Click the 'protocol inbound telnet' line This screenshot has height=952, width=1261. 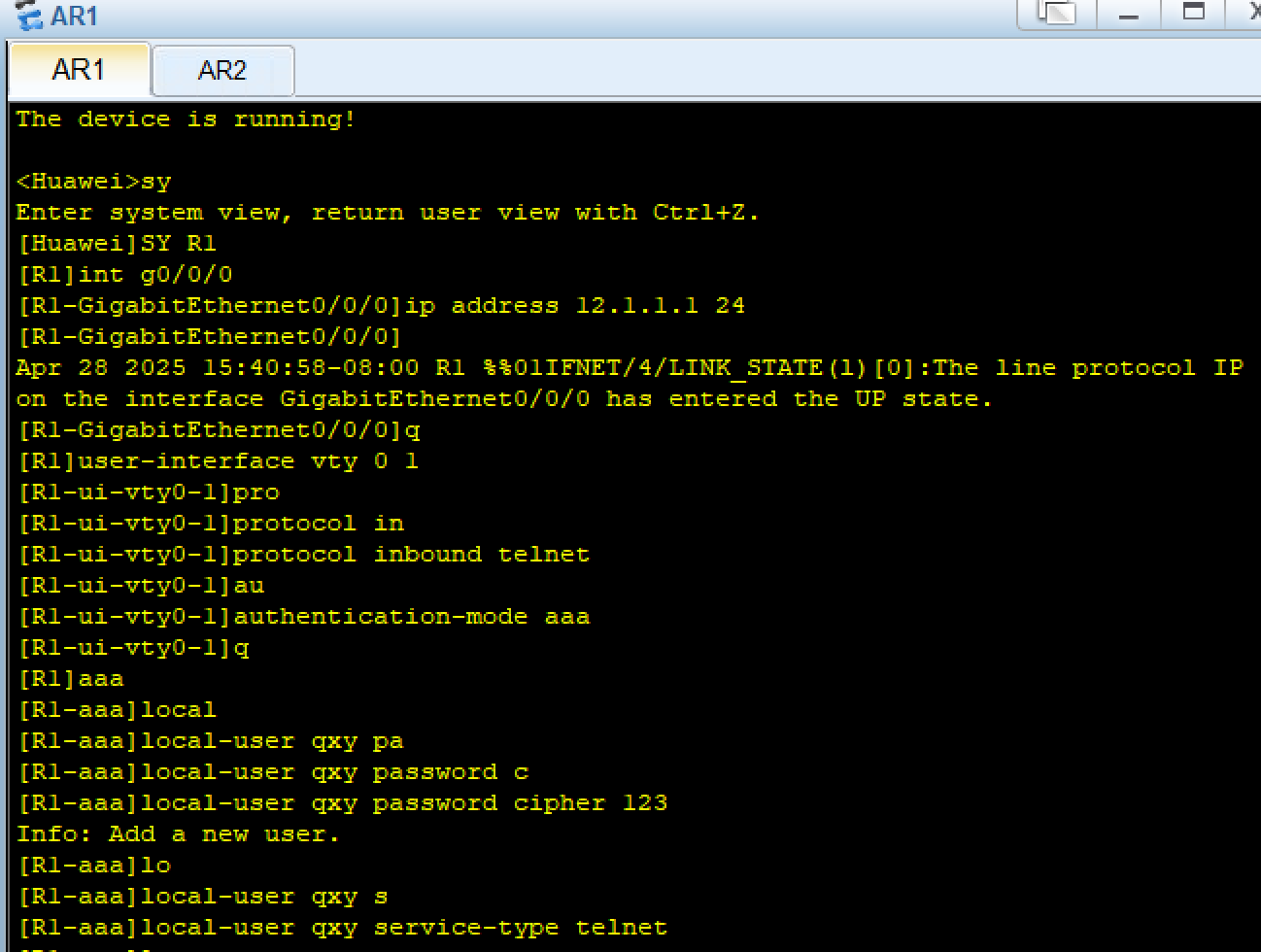point(303,555)
